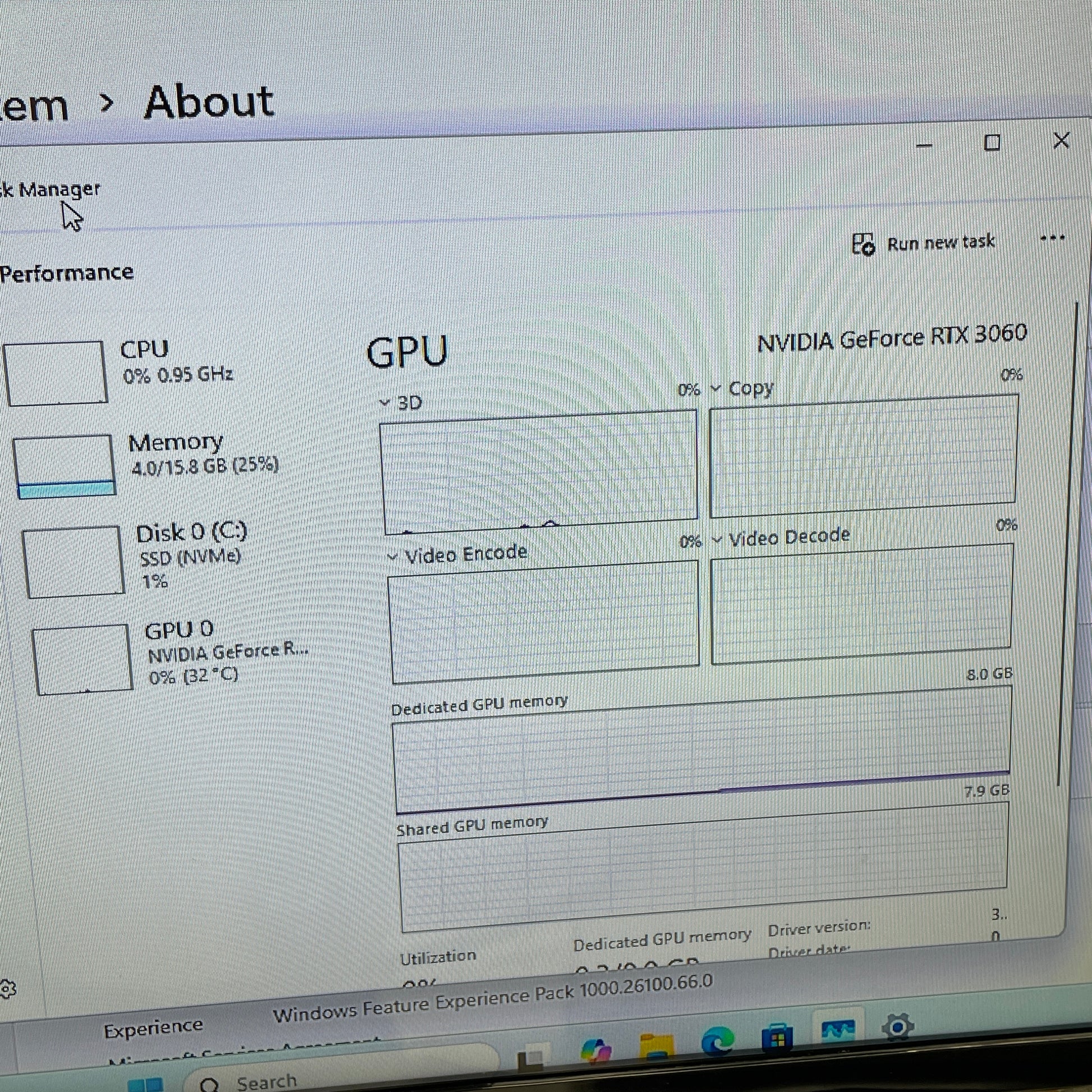Click the Task Manager taskbar icon
The height and width of the screenshot is (1092, 1092).
coord(838,1030)
